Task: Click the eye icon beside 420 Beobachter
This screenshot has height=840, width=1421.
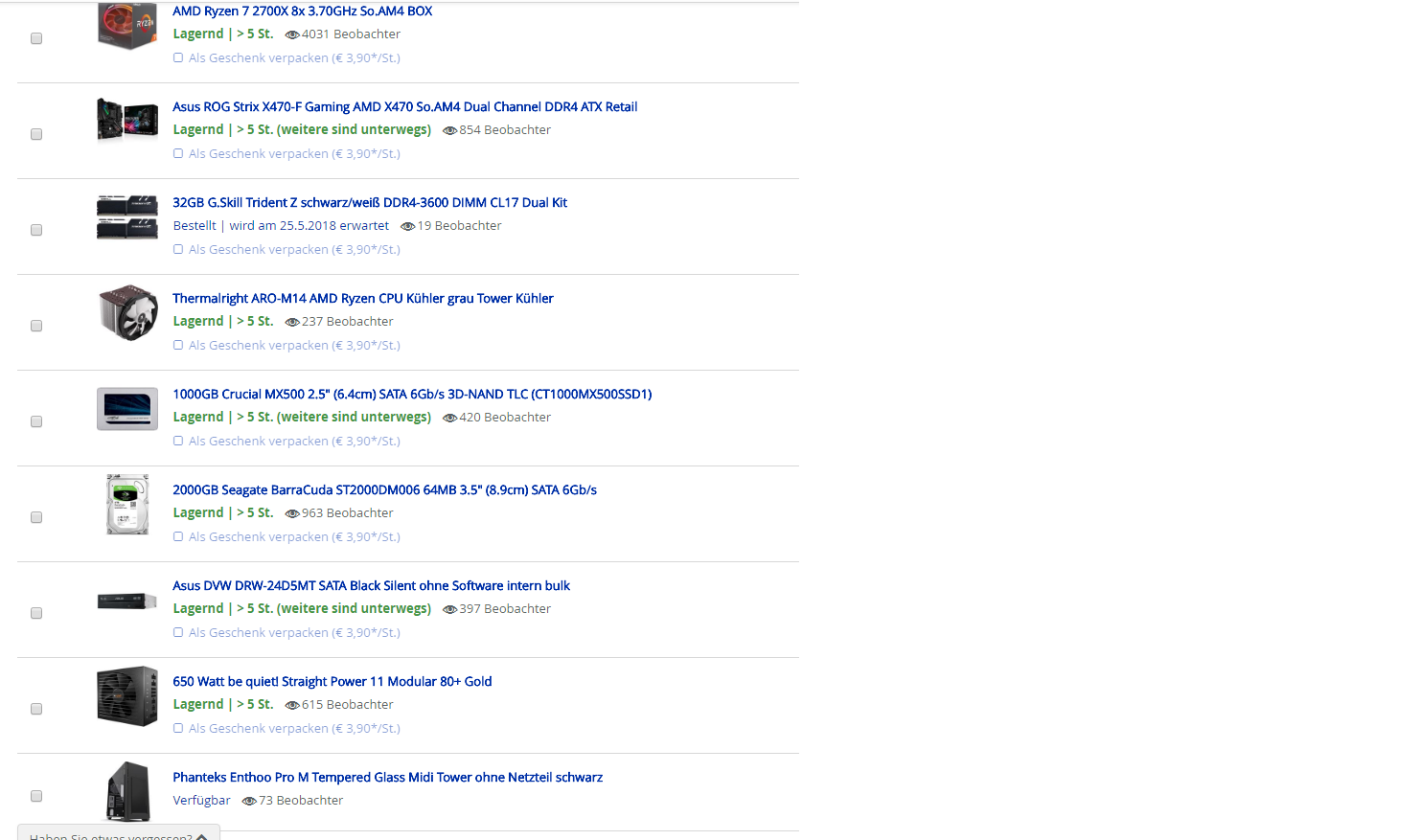Action: point(449,418)
